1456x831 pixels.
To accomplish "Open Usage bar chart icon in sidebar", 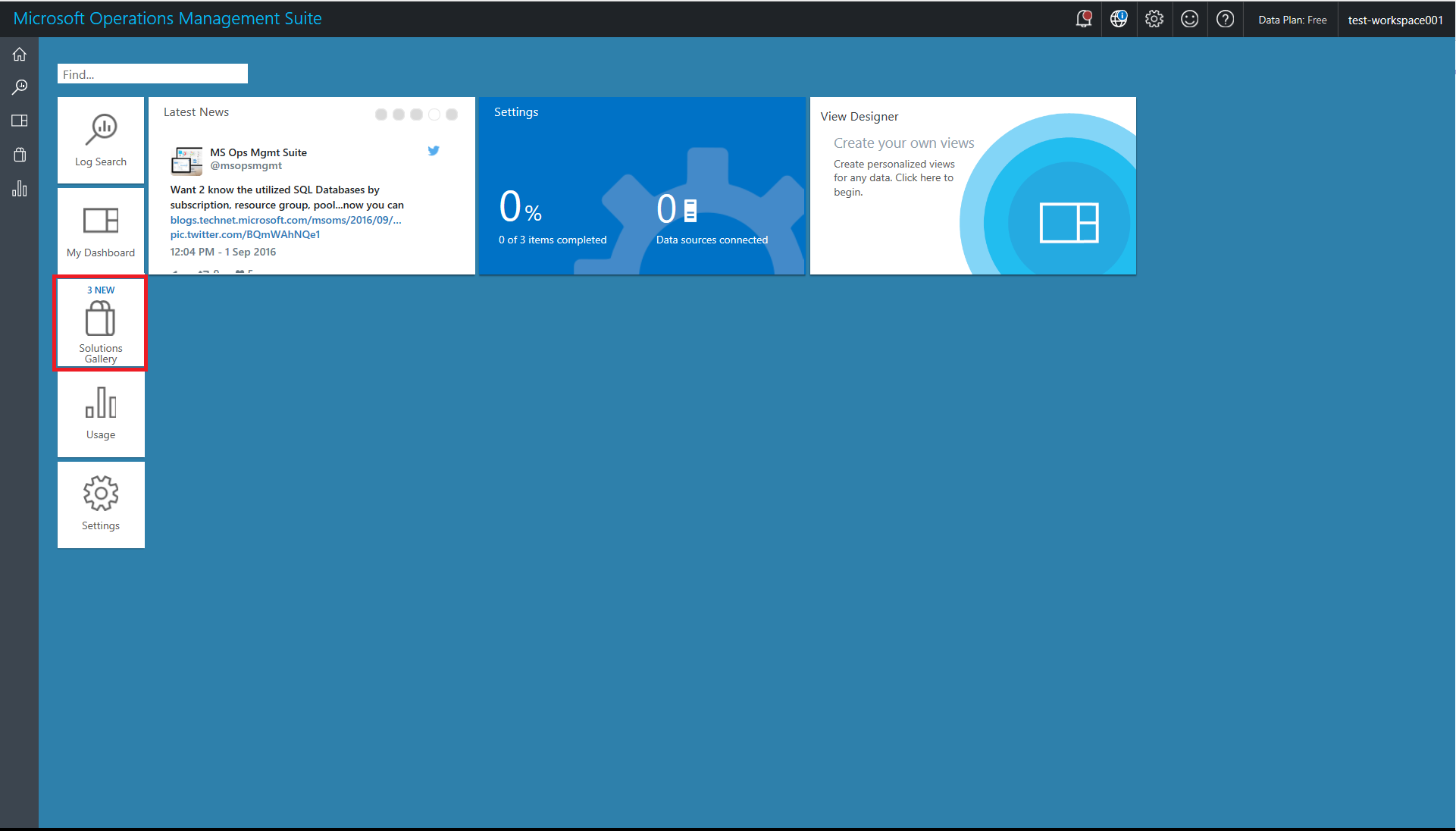I will pyautogui.click(x=20, y=189).
